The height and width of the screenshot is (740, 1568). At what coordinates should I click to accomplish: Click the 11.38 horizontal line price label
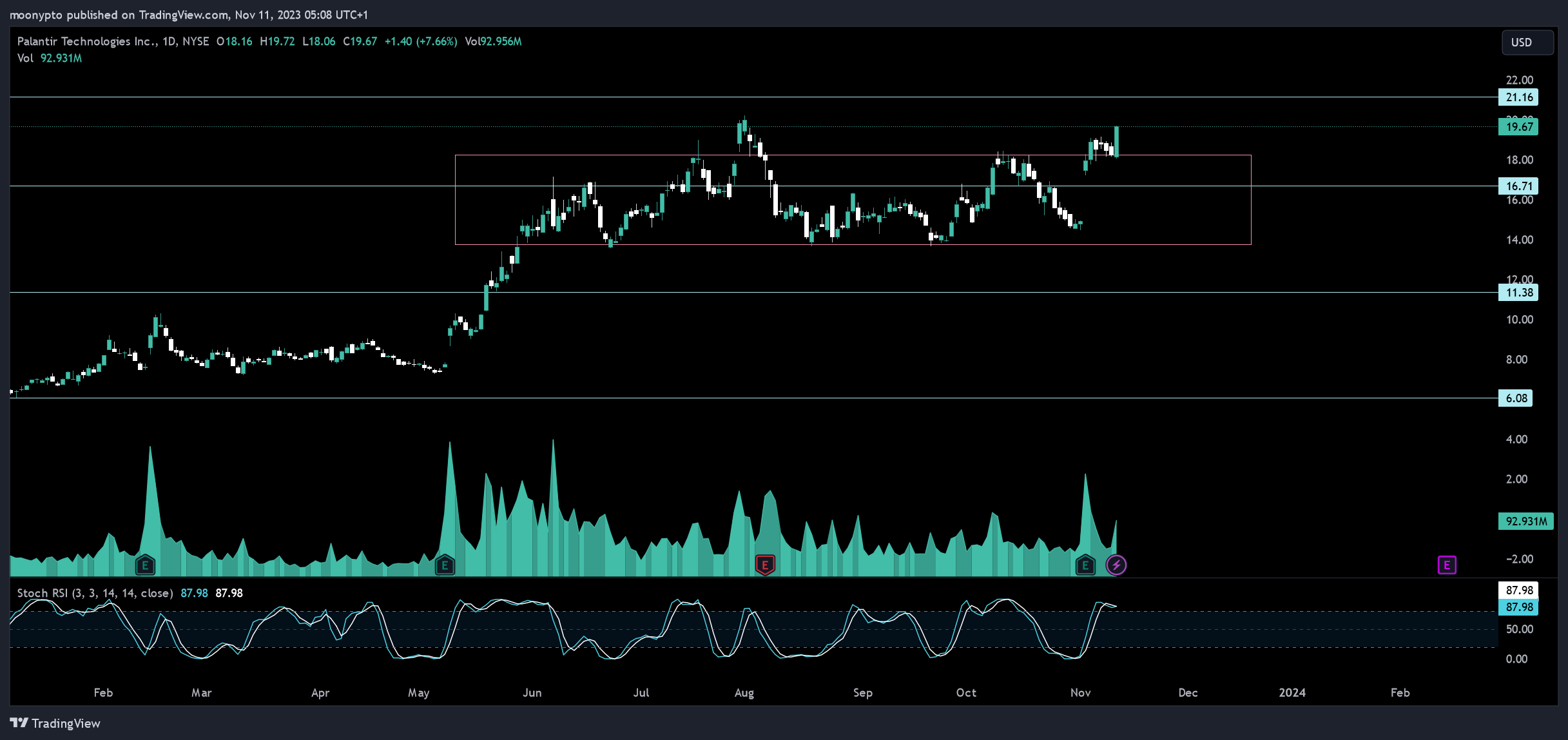pyautogui.click(x=1518, y=293)
